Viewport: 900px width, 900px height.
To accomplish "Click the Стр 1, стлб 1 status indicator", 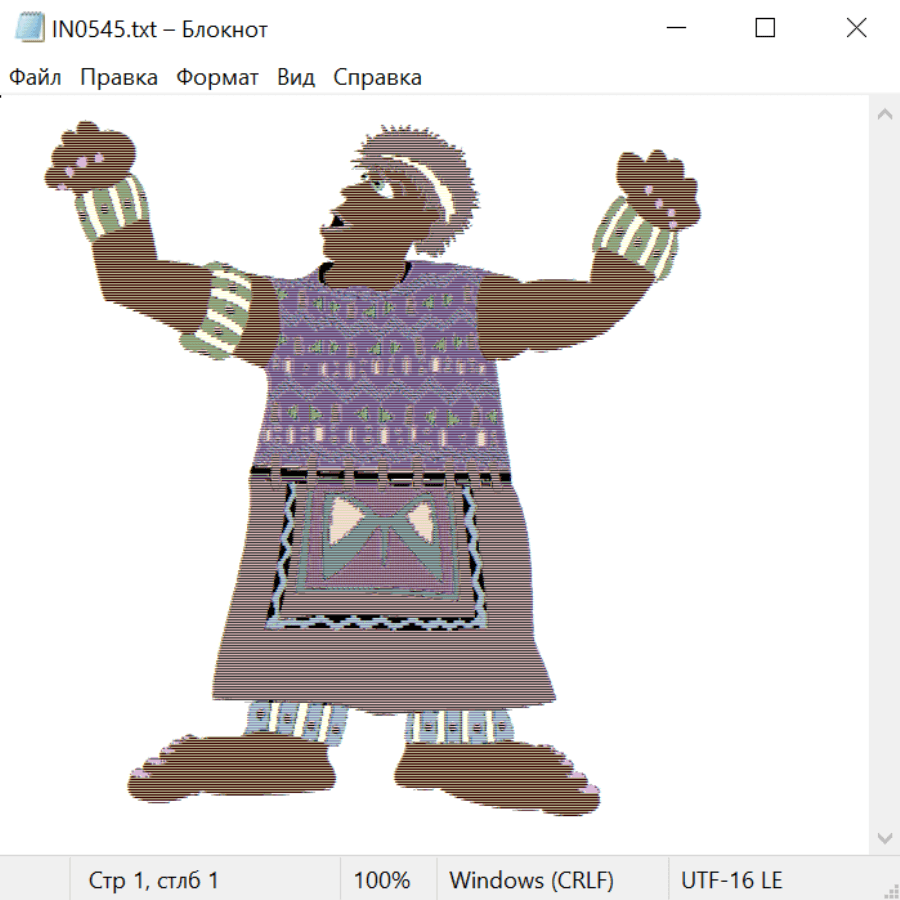I will tap(153, 881).
